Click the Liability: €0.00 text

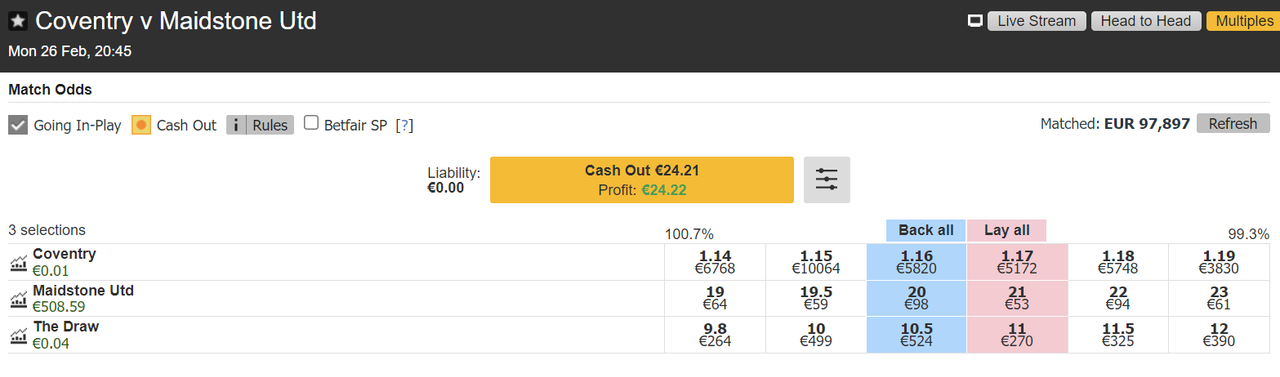(454, 180)
